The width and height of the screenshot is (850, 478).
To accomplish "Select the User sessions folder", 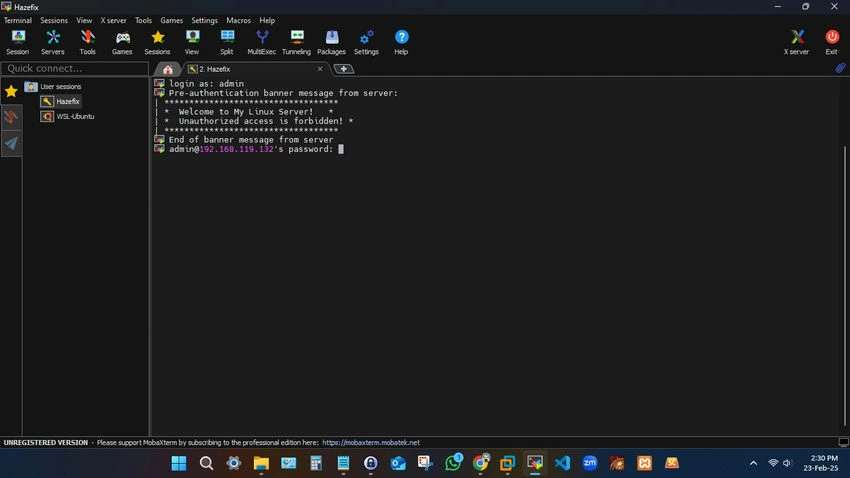I will tap(53, 86).
